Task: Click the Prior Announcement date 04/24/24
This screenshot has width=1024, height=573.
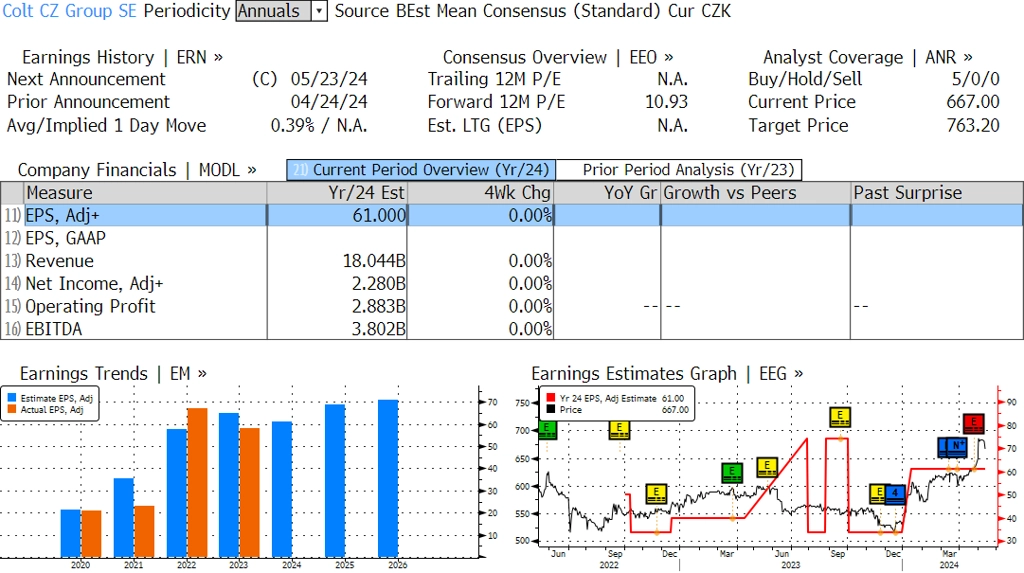Action: [x=329, y=102]
